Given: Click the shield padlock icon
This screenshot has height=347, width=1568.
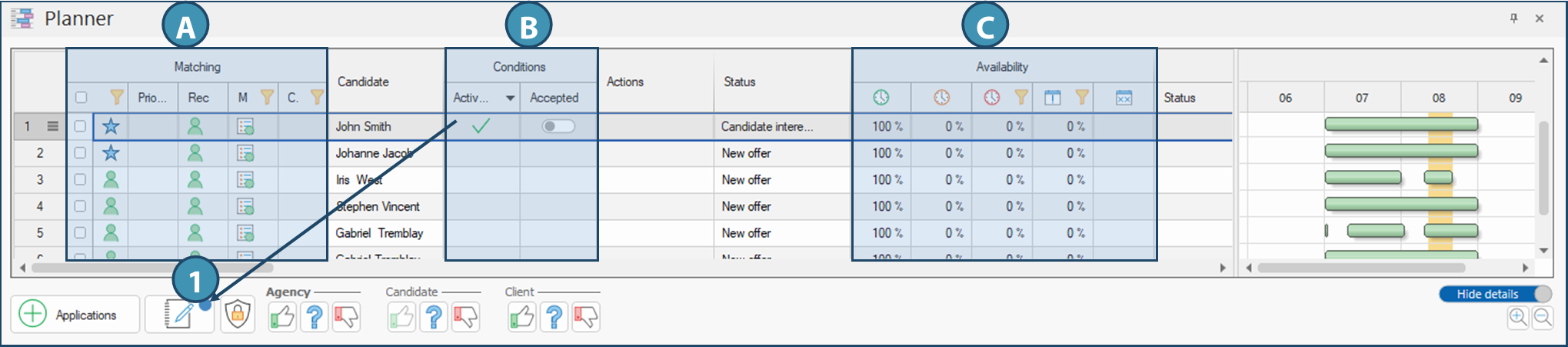Looking at the screenshot, I should tap(238, 315).
